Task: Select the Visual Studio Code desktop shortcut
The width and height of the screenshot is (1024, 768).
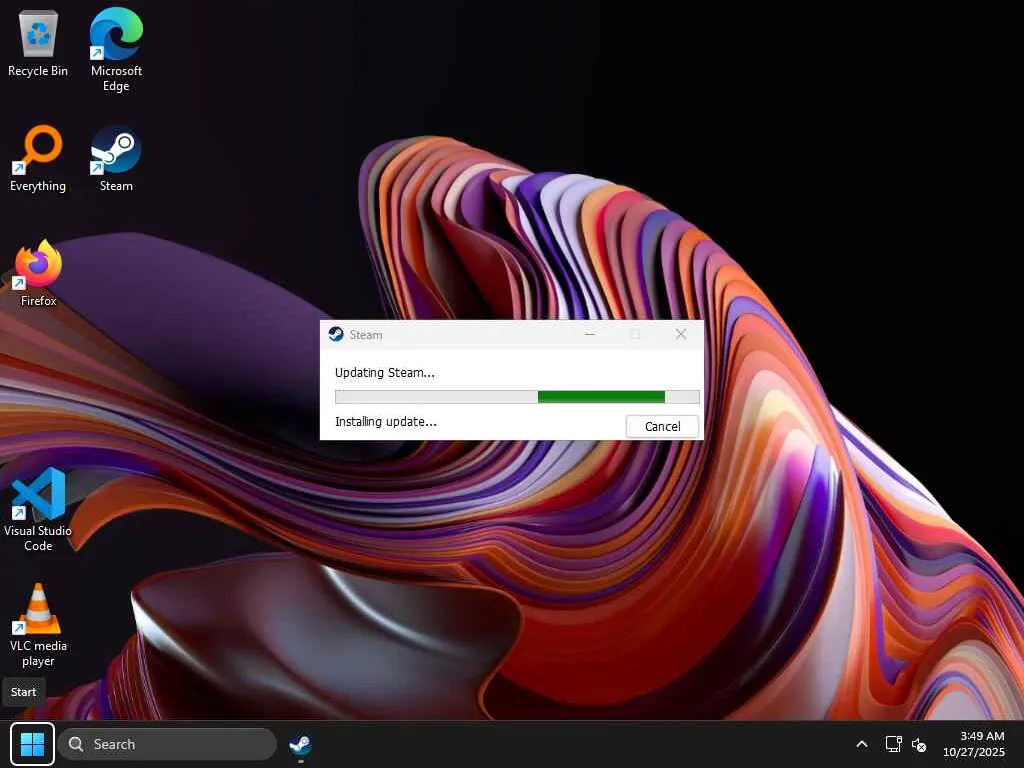Action: (x=38, y=510)
